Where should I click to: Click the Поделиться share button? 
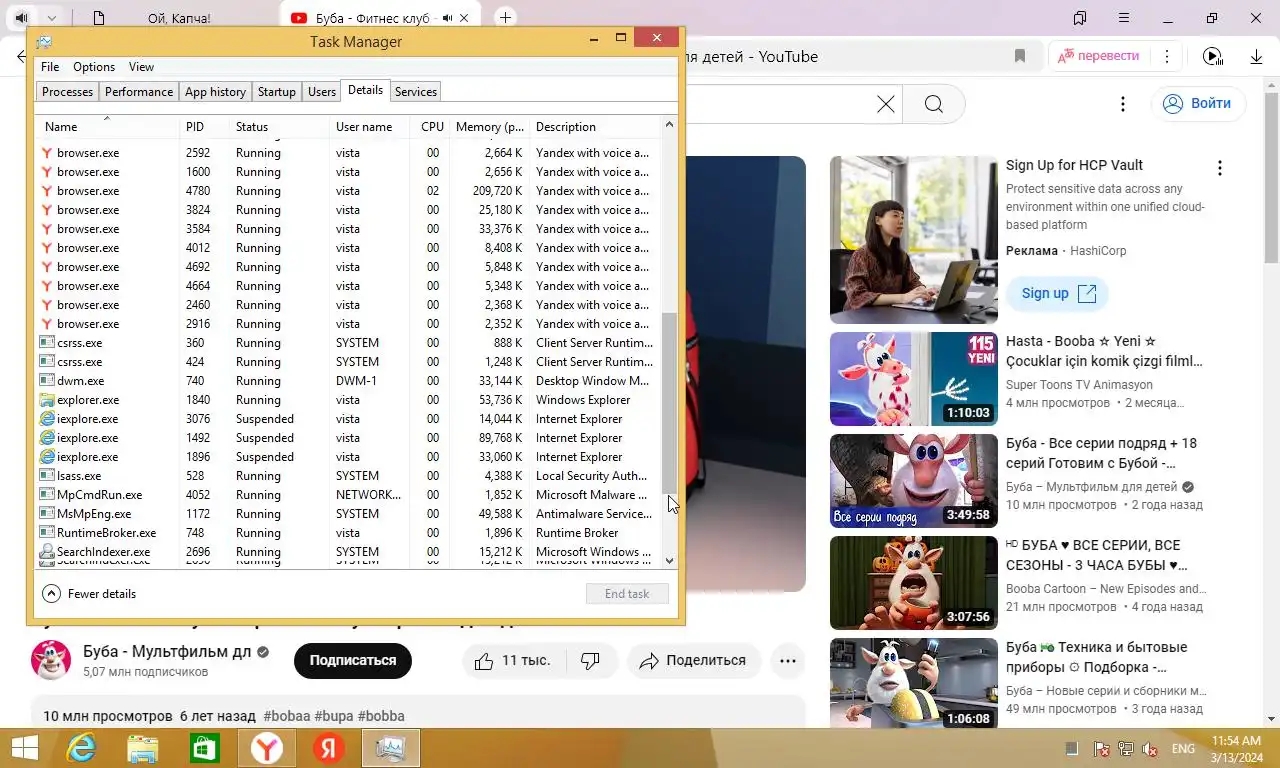click(694, 661)
